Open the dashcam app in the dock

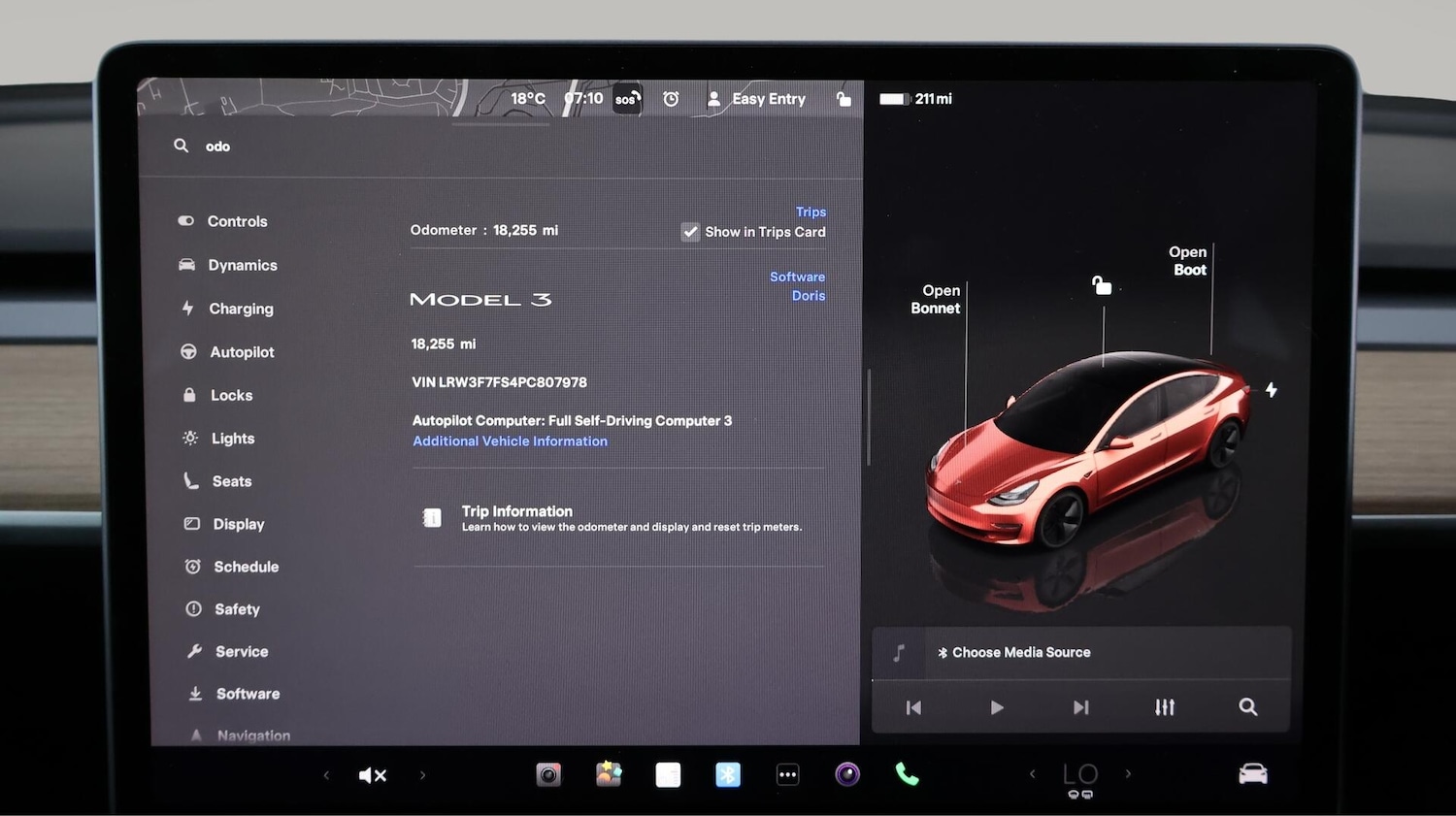pos(548,774)
